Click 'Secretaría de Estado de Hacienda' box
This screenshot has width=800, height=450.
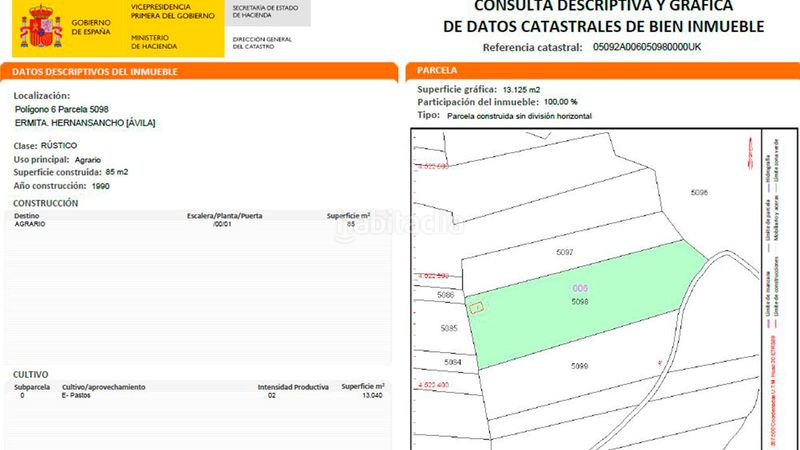click(266, 12)
